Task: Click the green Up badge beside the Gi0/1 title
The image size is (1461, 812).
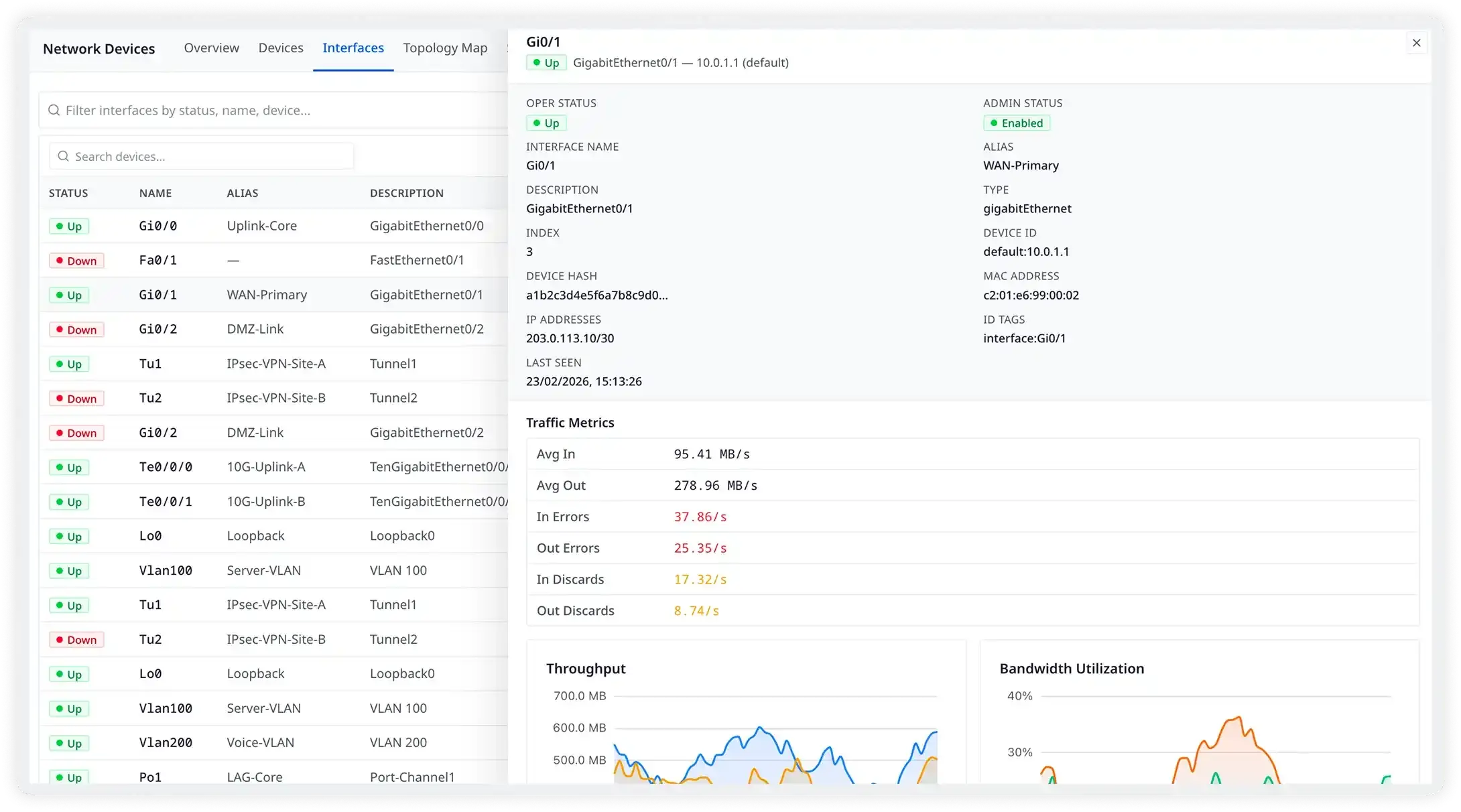Action: (546, 62)
